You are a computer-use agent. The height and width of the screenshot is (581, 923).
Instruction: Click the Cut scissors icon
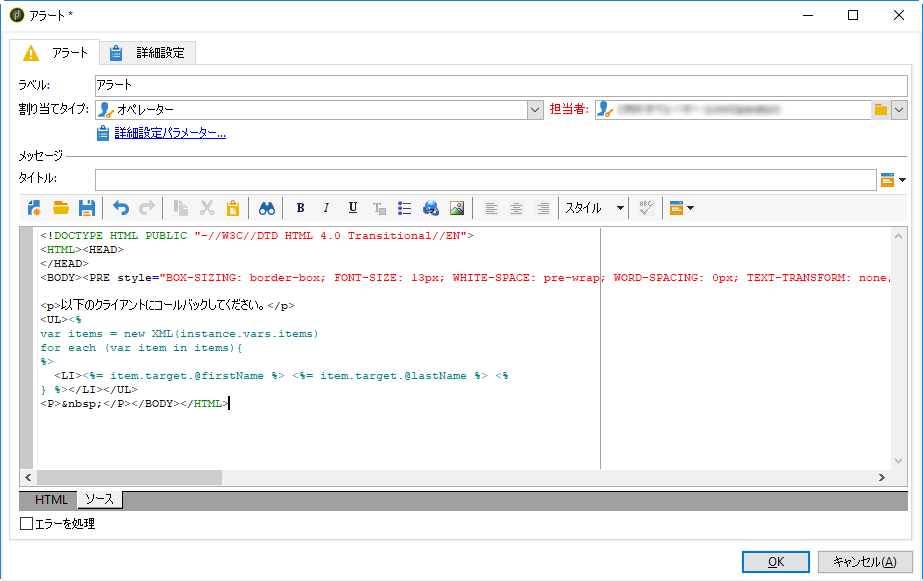tap(207, 208)
